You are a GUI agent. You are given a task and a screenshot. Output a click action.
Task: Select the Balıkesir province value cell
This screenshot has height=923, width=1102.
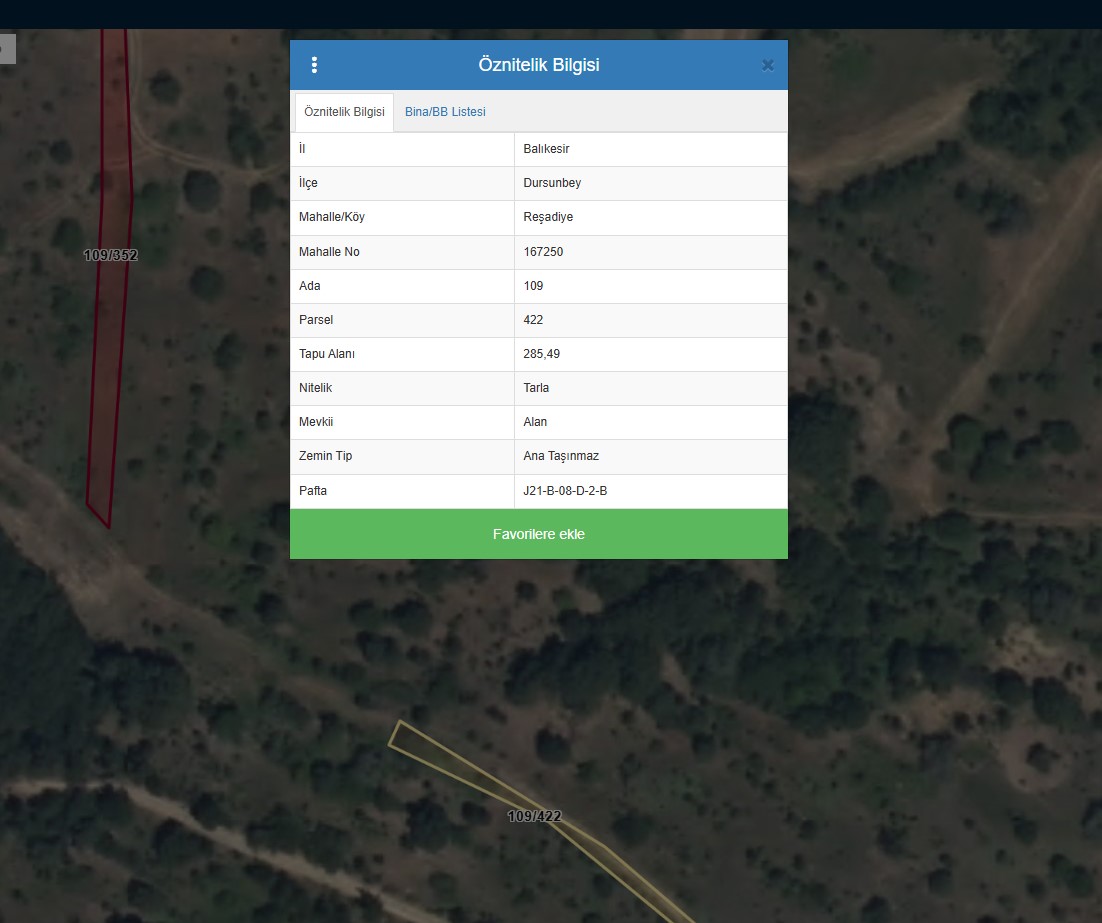coord(546,149)
